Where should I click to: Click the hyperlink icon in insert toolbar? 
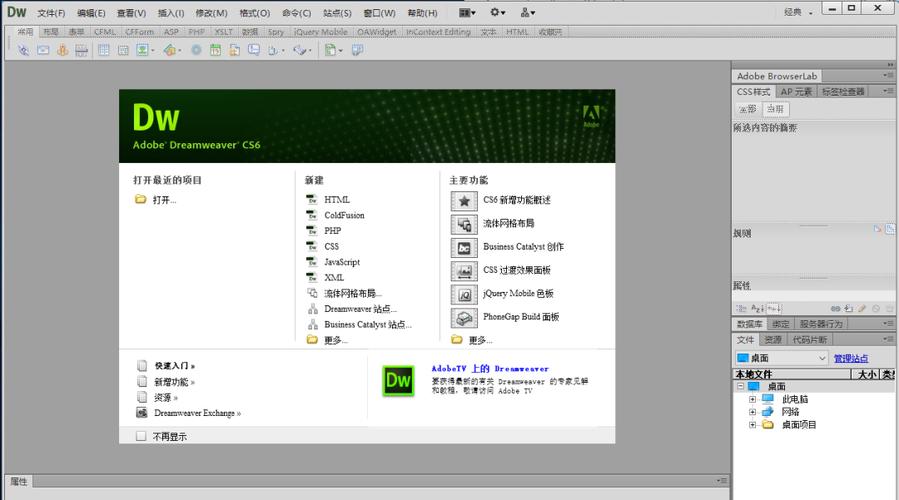pyautogui.click(x=23, y=50)
